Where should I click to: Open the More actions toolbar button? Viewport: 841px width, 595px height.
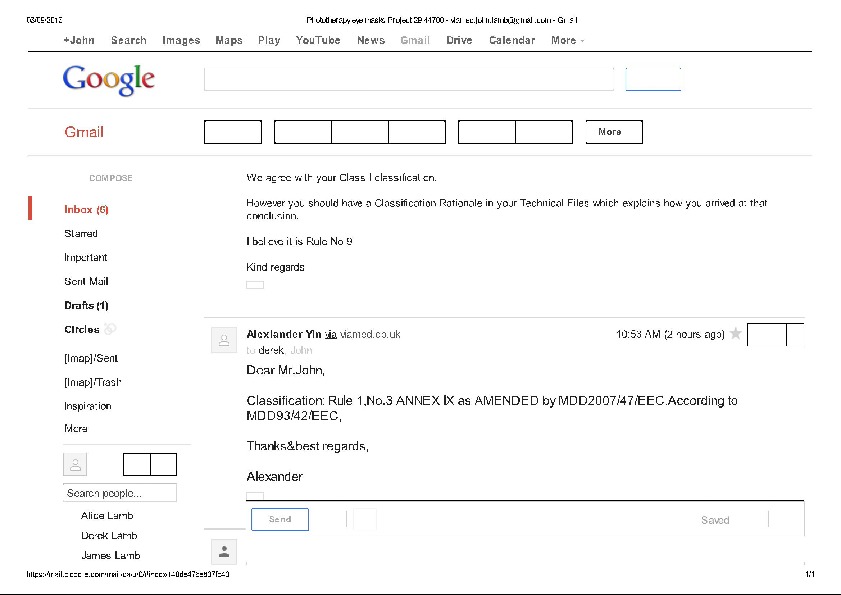(x=613, y=132)
